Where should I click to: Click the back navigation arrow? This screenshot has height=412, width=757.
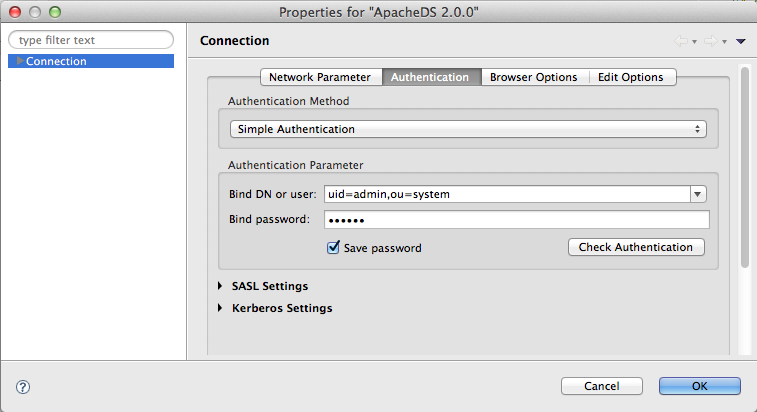point(681,41)
